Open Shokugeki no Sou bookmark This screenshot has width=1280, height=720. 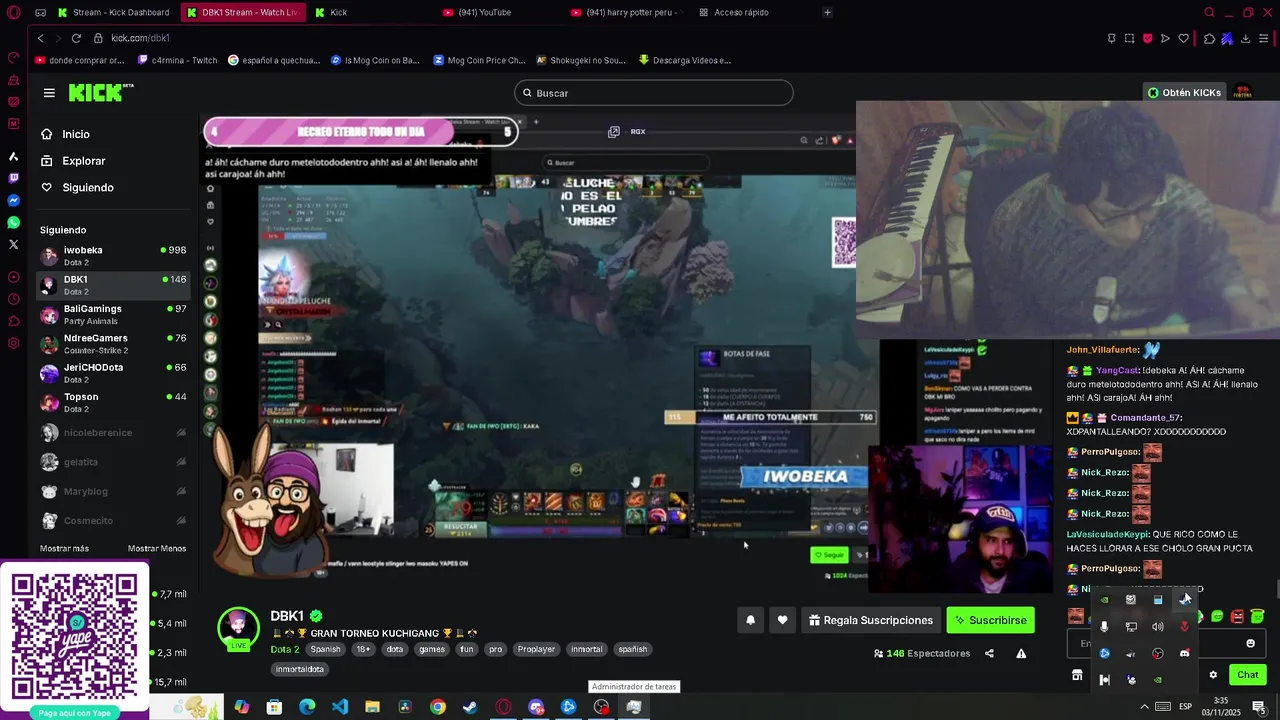coord(581,60)
